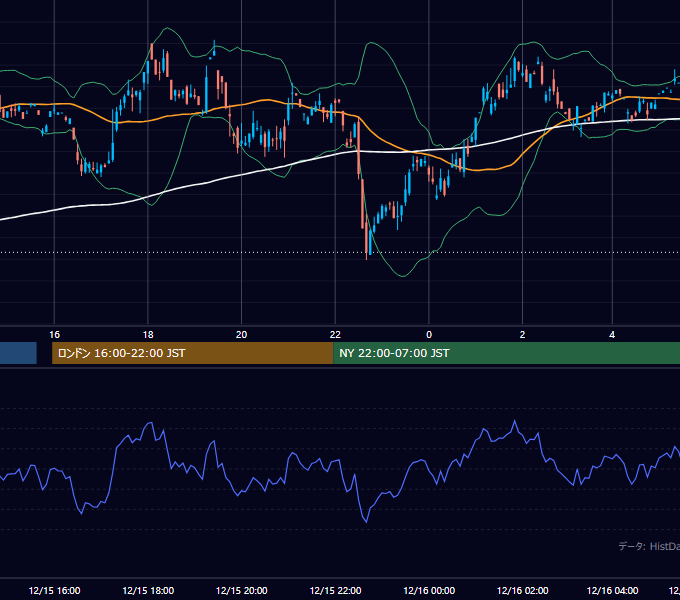Click the NY 22:00-07:00 JST session bar
The width and height of the screenshot is (680, 600).
point(507,353)
